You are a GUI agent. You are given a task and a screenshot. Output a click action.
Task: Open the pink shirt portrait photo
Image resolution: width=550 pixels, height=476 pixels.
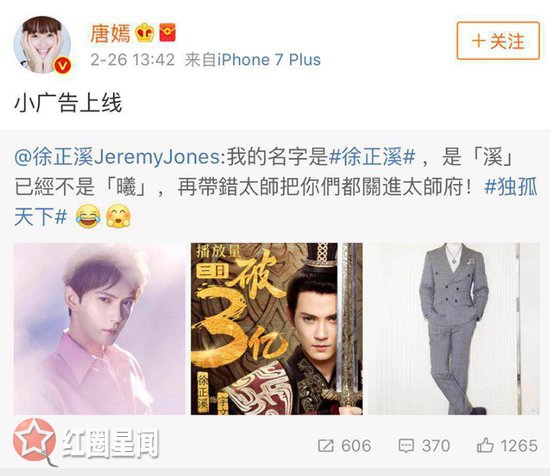click(99, 329)
